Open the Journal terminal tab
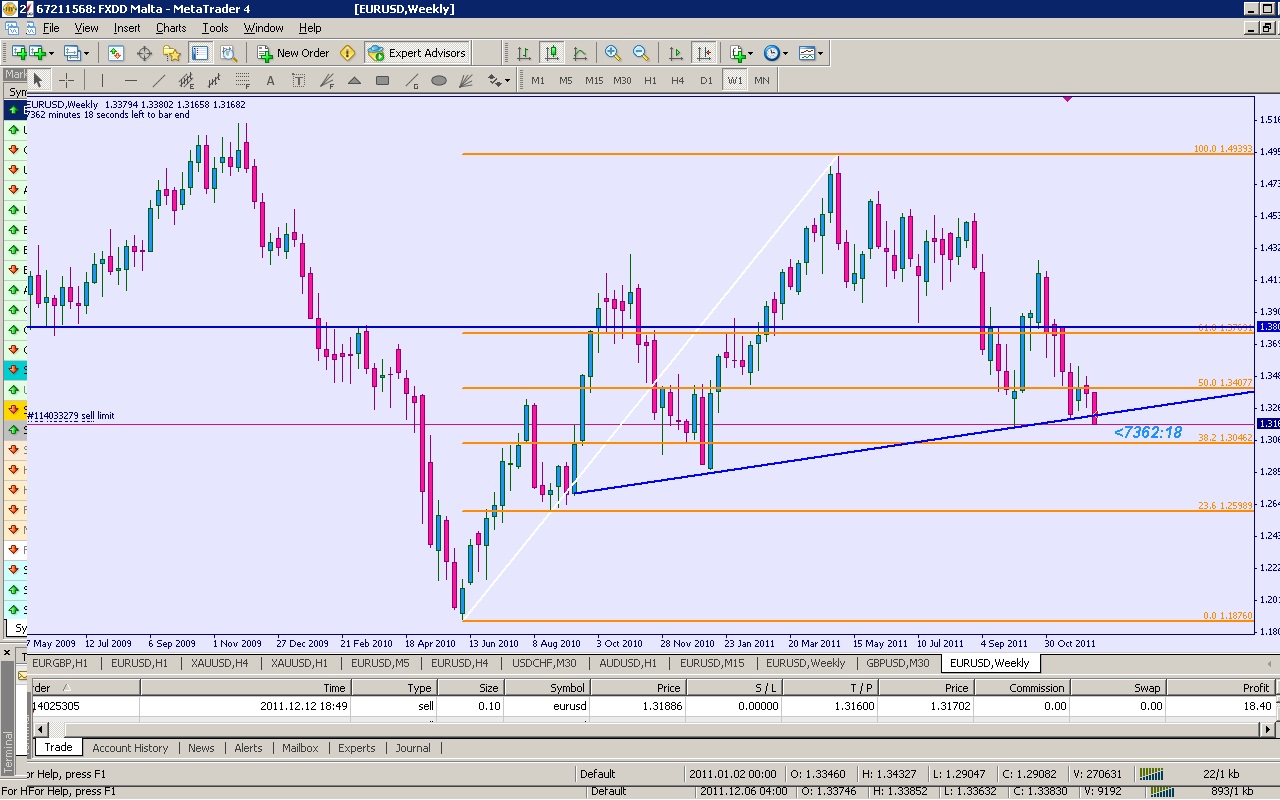The height and width of the screenshot is (800, 1280). 413,748
